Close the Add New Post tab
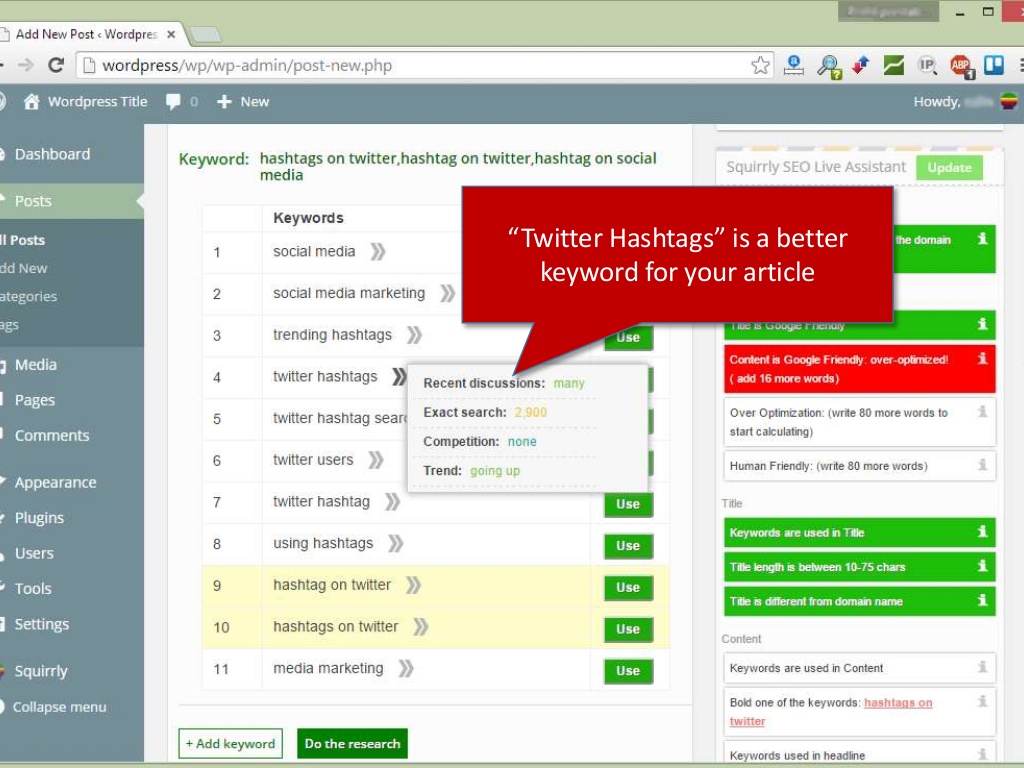 point(171,34)
